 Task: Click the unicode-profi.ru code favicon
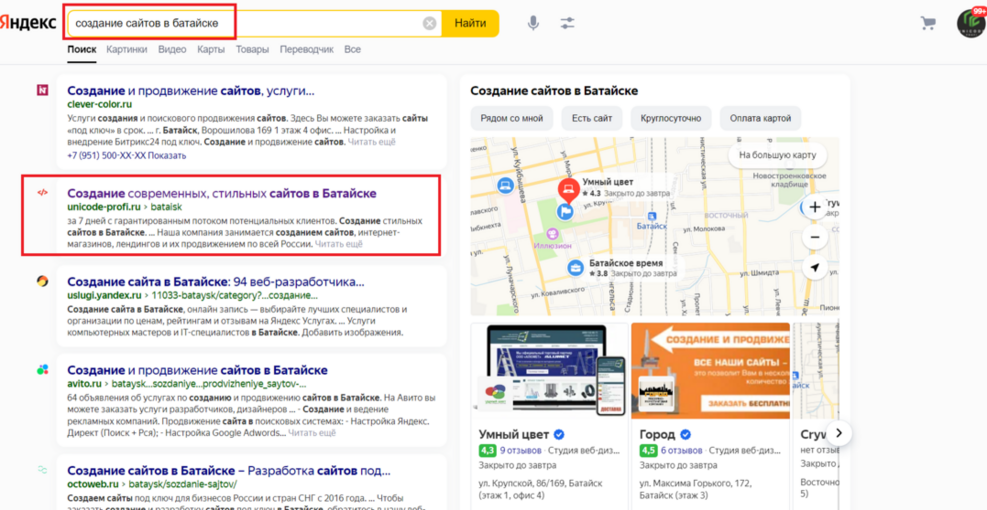point(42,193)
